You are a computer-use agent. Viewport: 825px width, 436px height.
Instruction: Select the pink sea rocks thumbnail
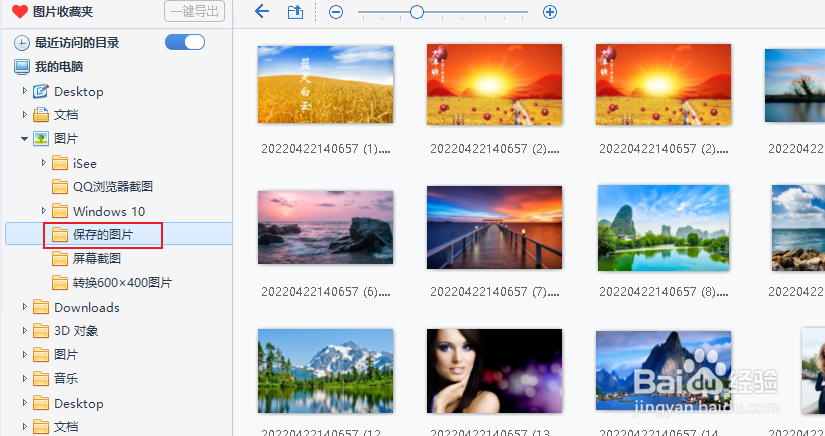tap(325, 227)
